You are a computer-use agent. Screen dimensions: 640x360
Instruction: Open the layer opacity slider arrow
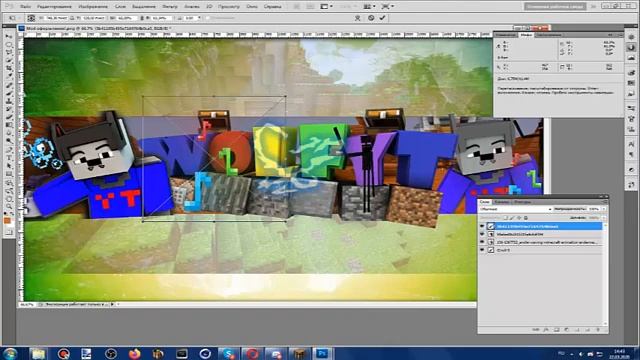pos(604,209)
